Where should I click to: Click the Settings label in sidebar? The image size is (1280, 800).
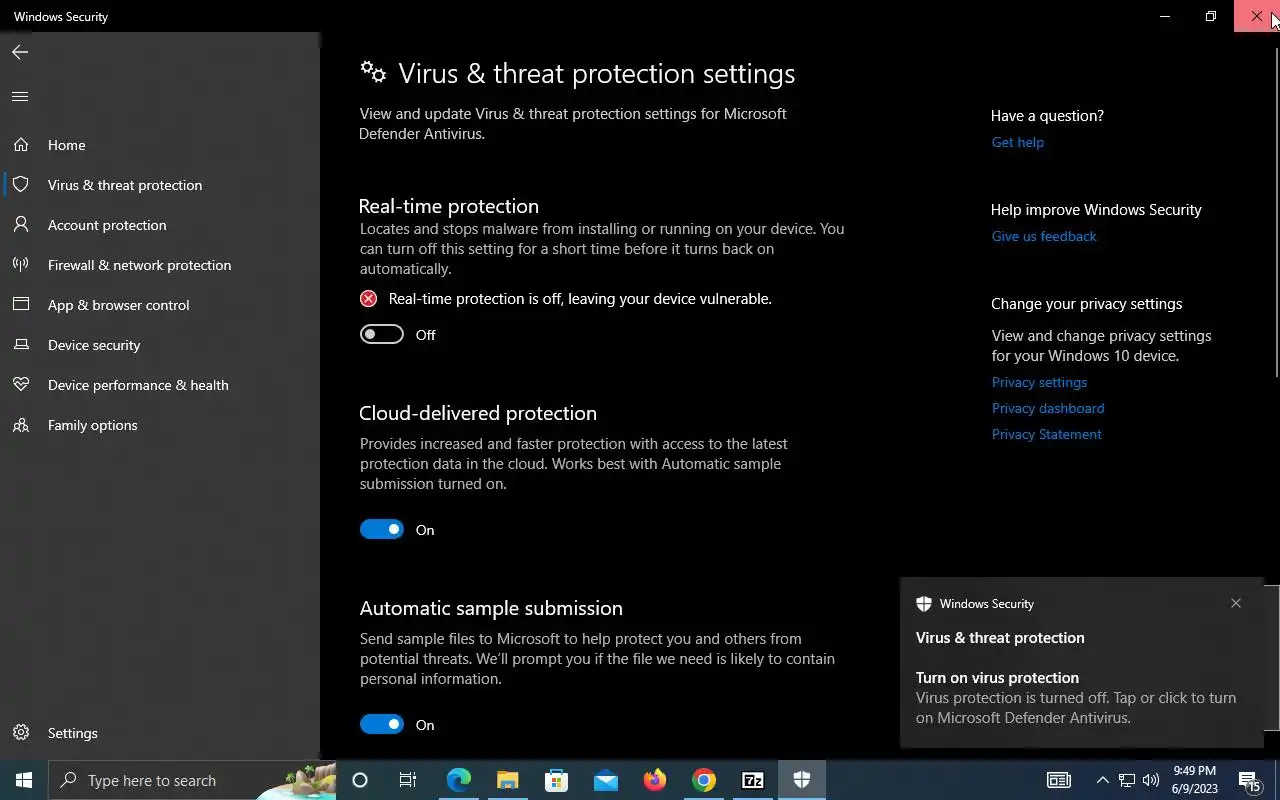72,733
